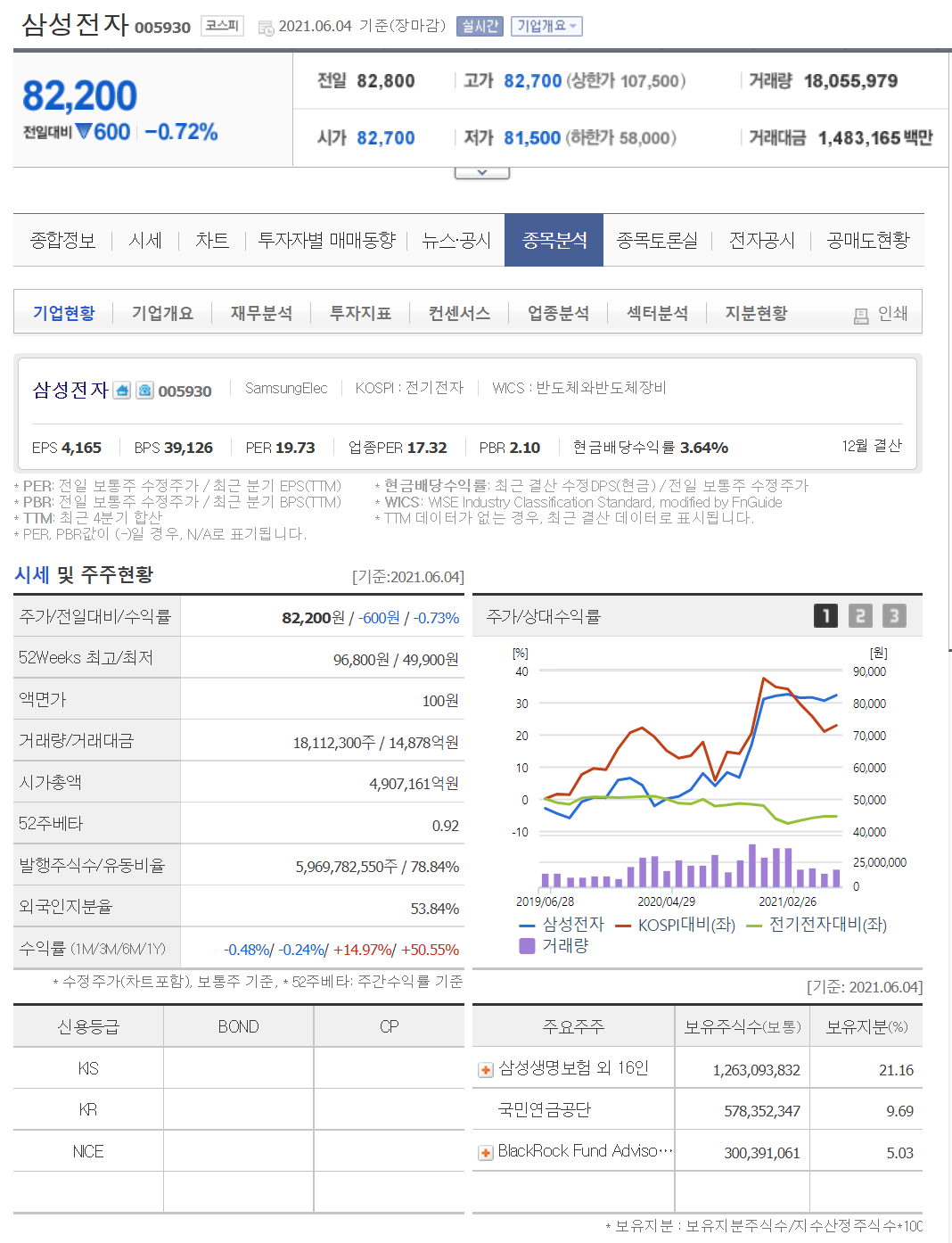952x1243 pixels.
Task: Open the 시세 tab
Action: [x=145, y=240]
